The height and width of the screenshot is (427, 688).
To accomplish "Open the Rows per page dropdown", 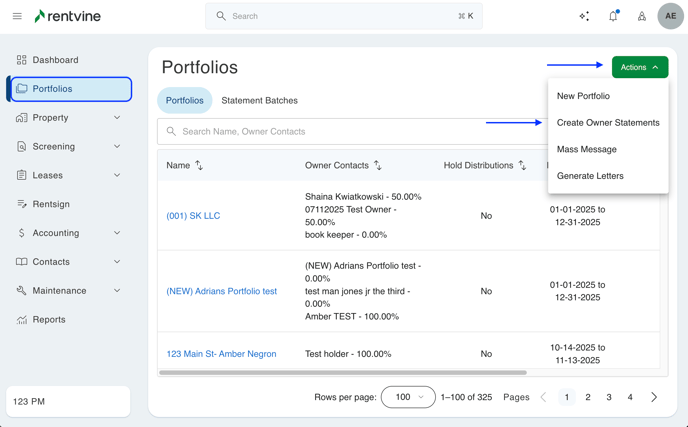I will 408,397.
